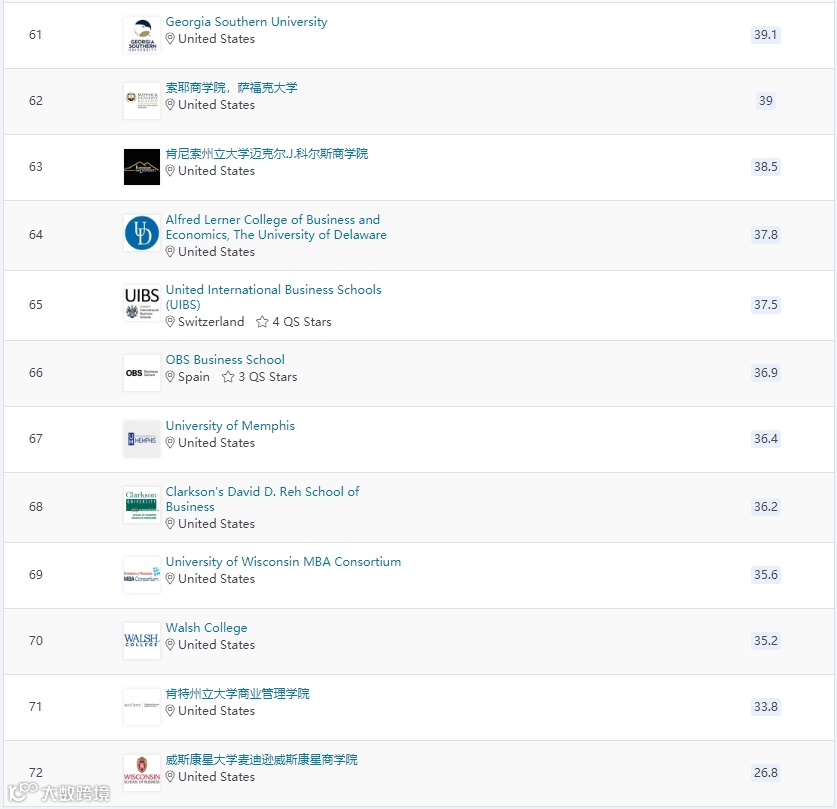Click the OBS Business School logo
The width and height of the screenshot is (837, 809).
pos(142,373)
